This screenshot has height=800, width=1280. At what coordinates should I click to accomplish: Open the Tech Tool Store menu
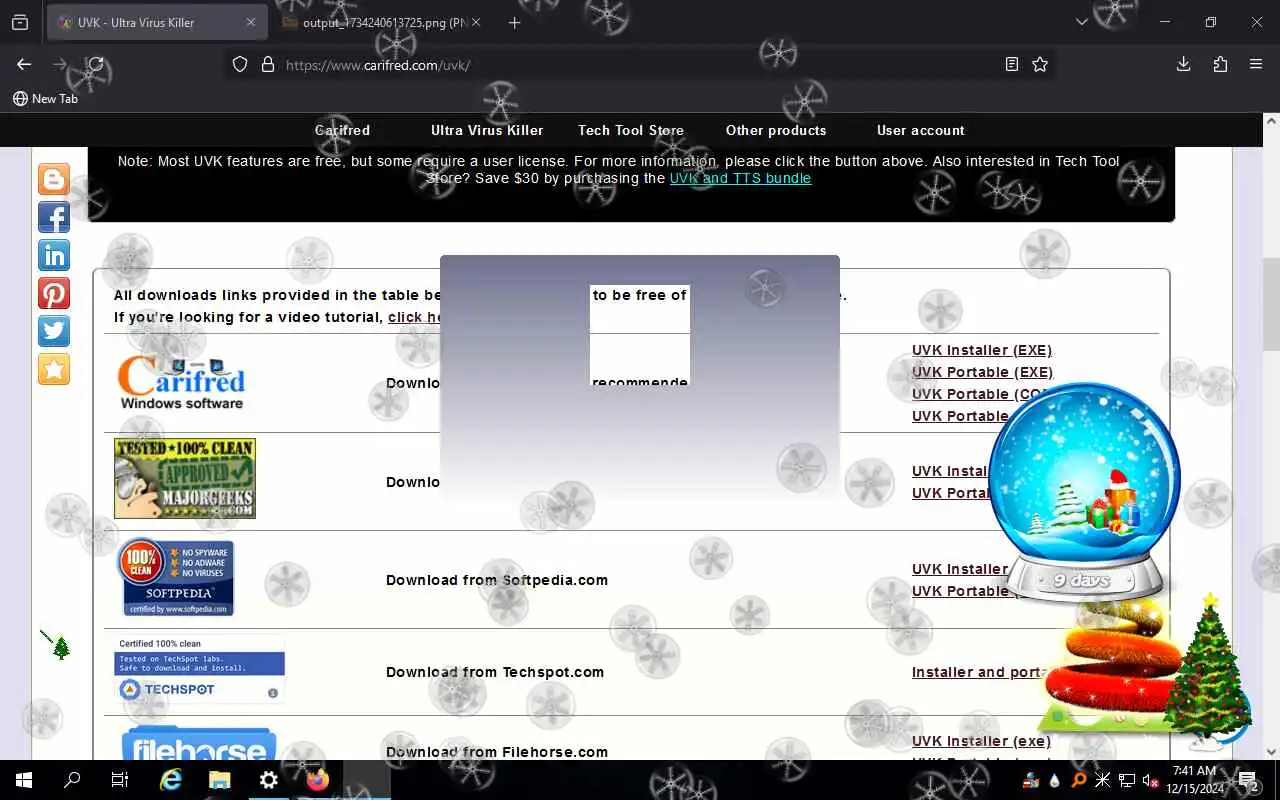[631, 130]
